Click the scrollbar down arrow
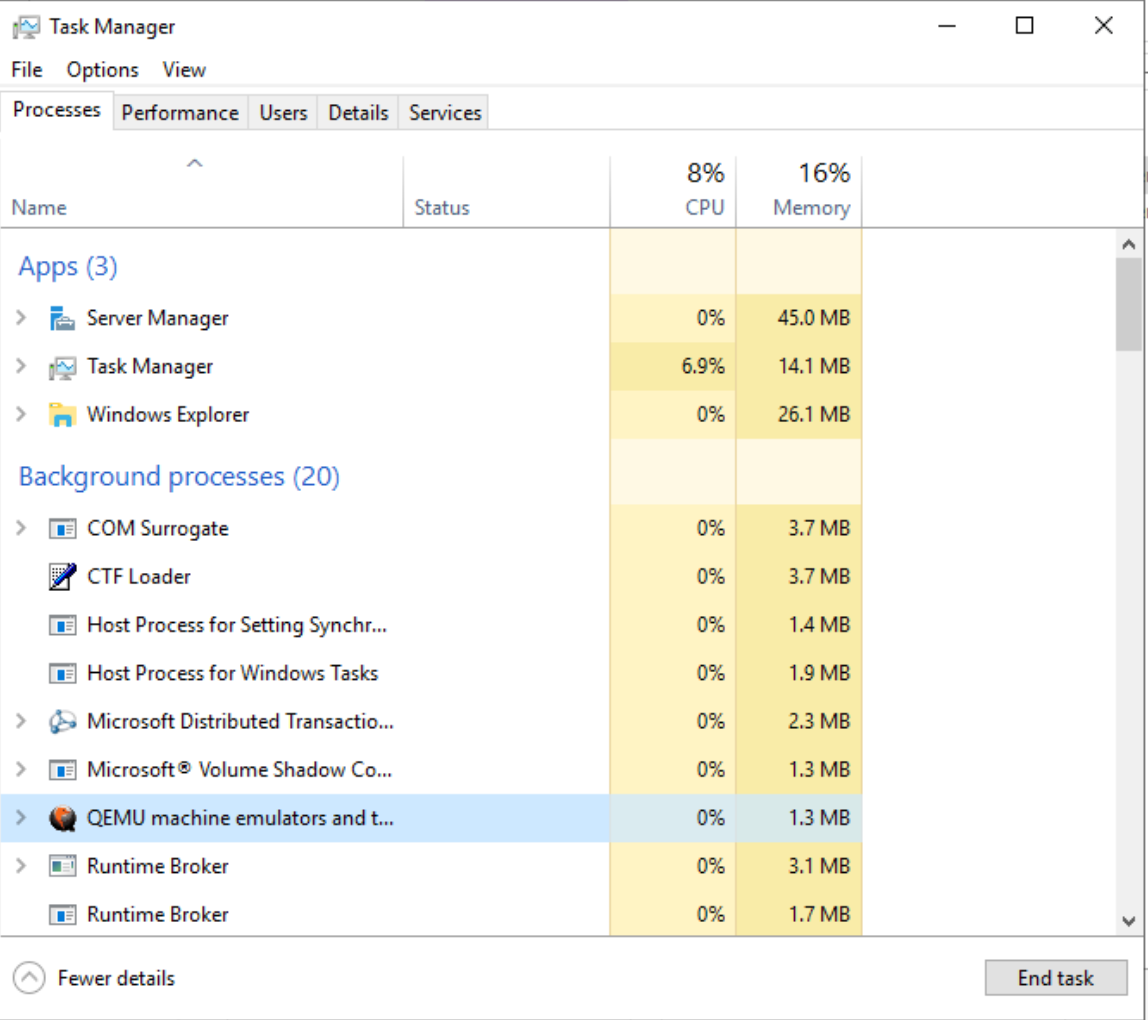The width and height of the screenshot is (1148, 1020). coord(1129,921)
